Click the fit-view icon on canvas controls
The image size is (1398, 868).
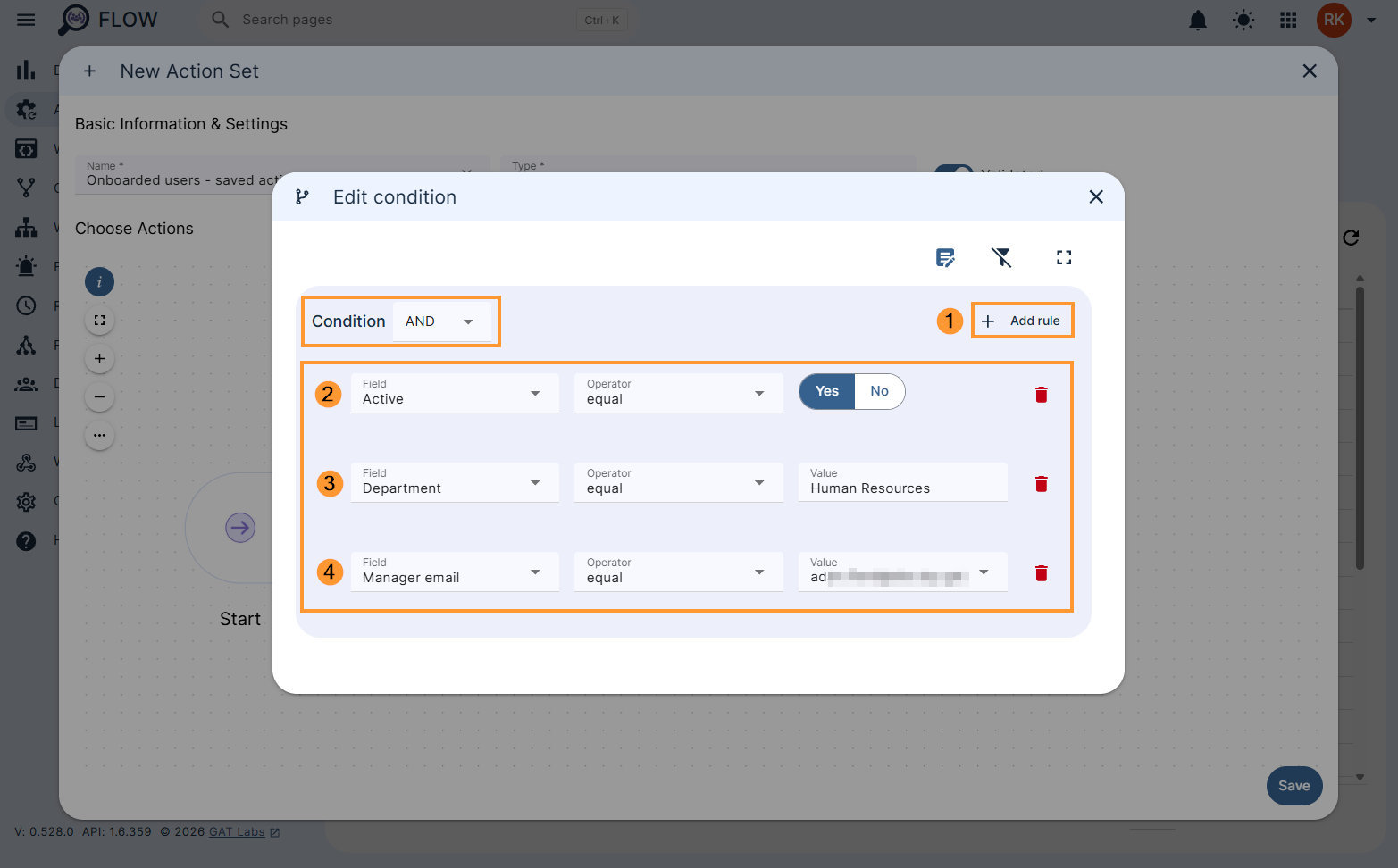99,320
